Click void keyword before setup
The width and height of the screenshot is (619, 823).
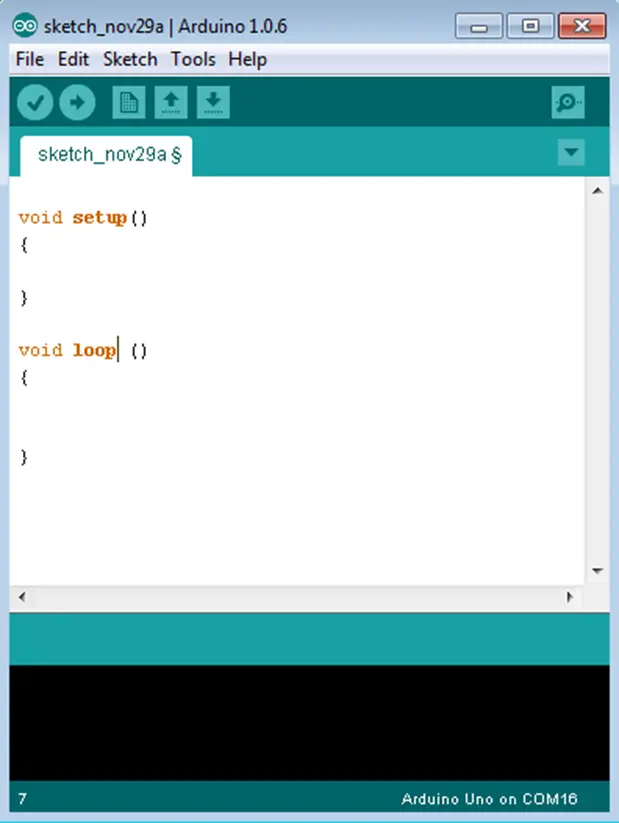click(40, 217)
